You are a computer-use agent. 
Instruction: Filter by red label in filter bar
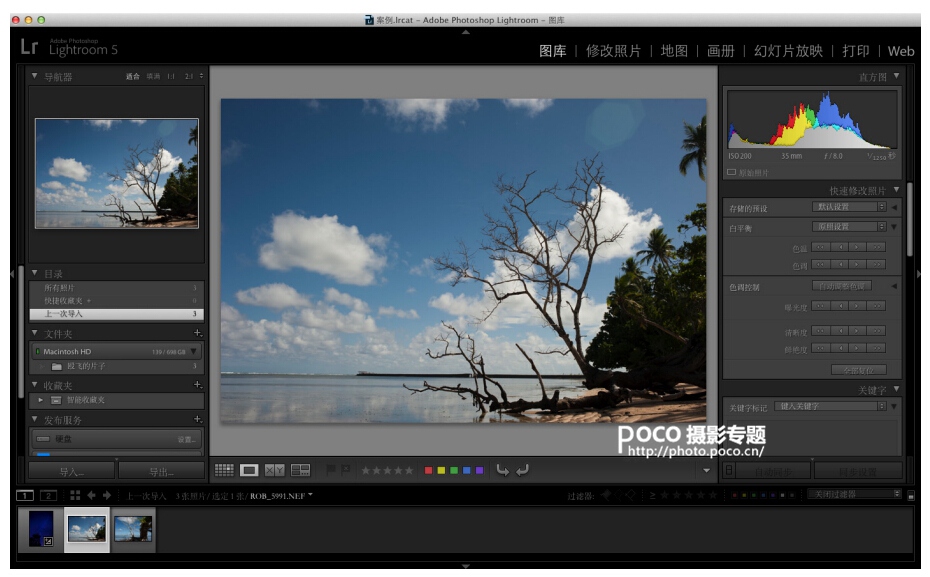click(x=735, y=495)
